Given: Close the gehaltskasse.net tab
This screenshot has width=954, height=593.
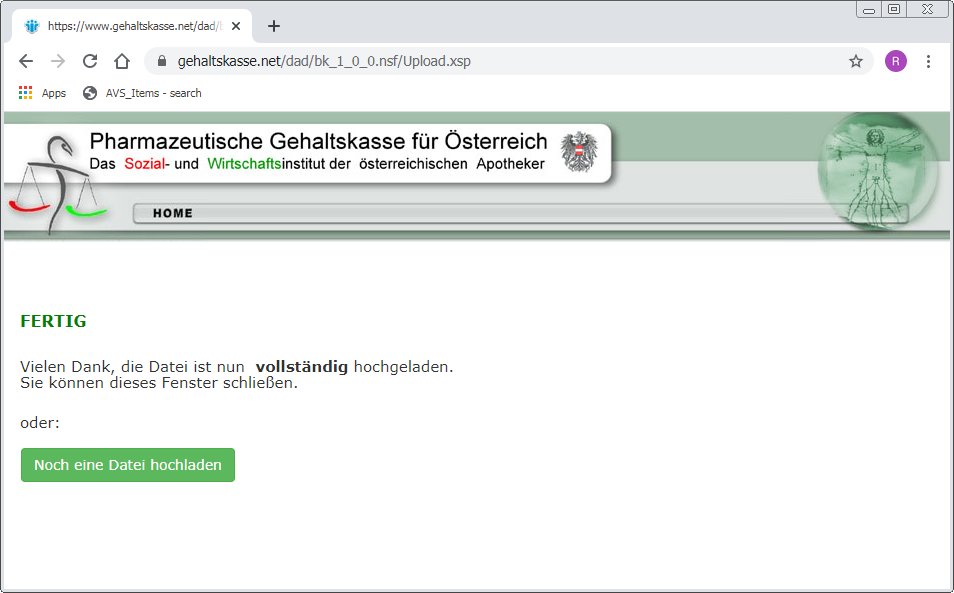Looking at the screenshot, I should pos(235,26).
